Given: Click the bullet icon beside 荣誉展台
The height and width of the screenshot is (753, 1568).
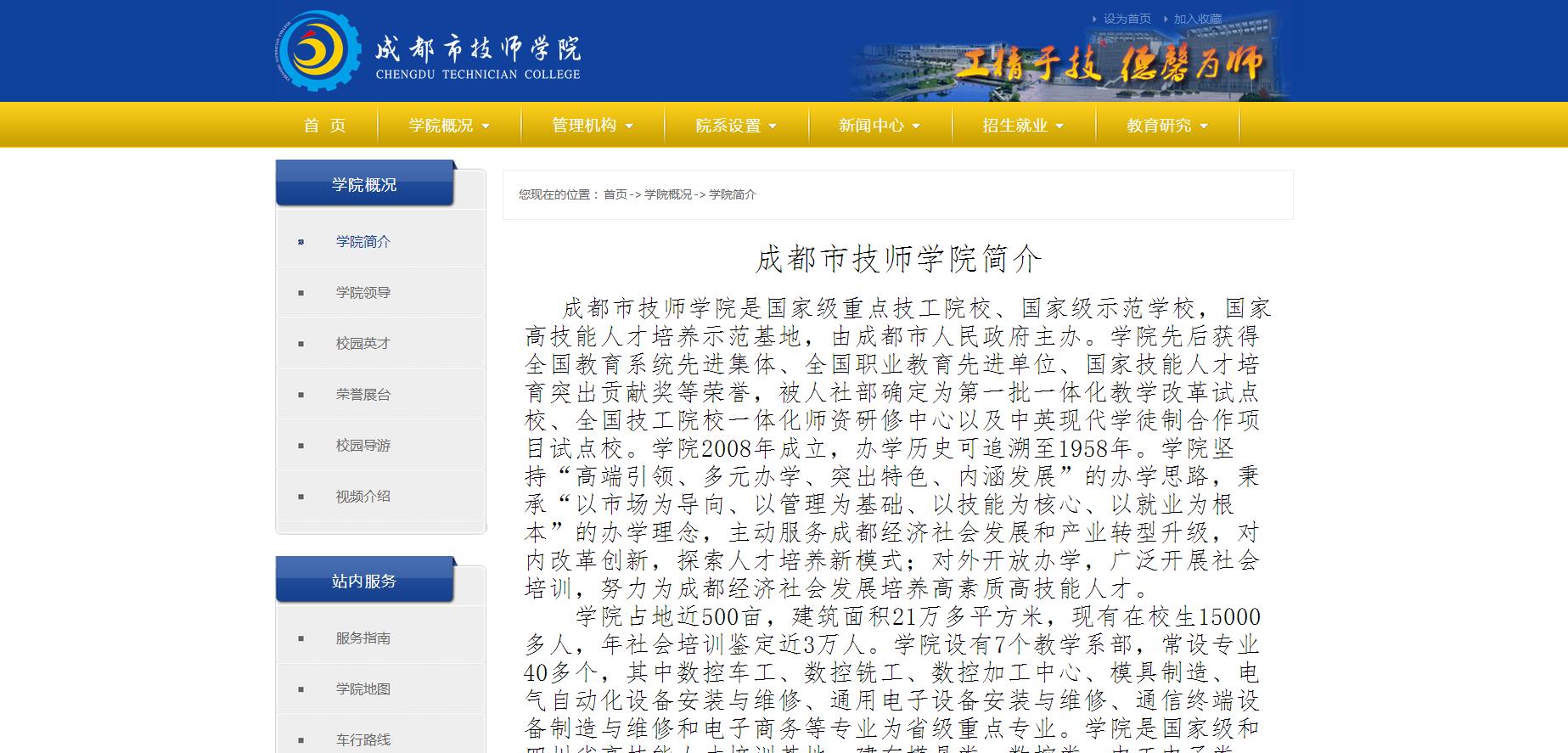Looking at the screenshot, I should pos(301,396).
